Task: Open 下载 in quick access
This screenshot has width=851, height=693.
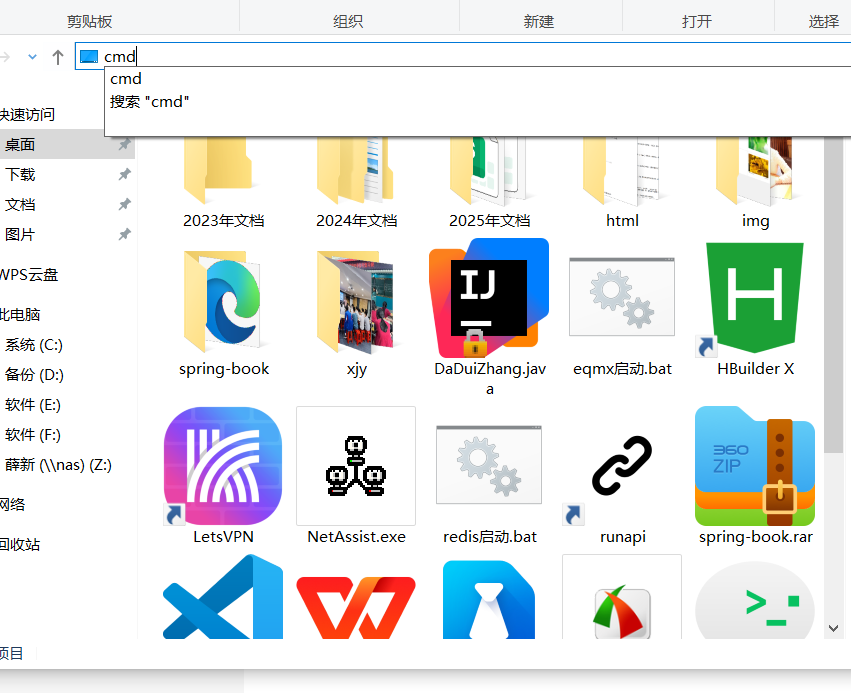Action: pos(20,174)
